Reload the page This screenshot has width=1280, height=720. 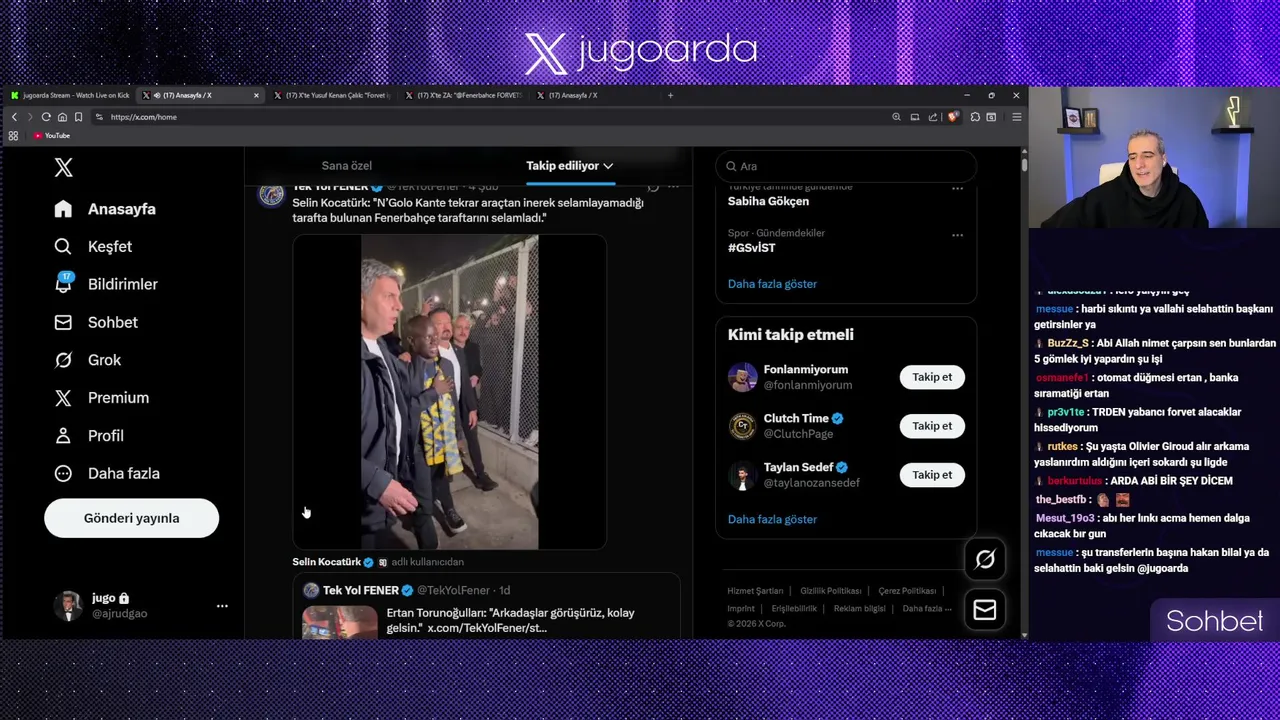coord(46,117)
